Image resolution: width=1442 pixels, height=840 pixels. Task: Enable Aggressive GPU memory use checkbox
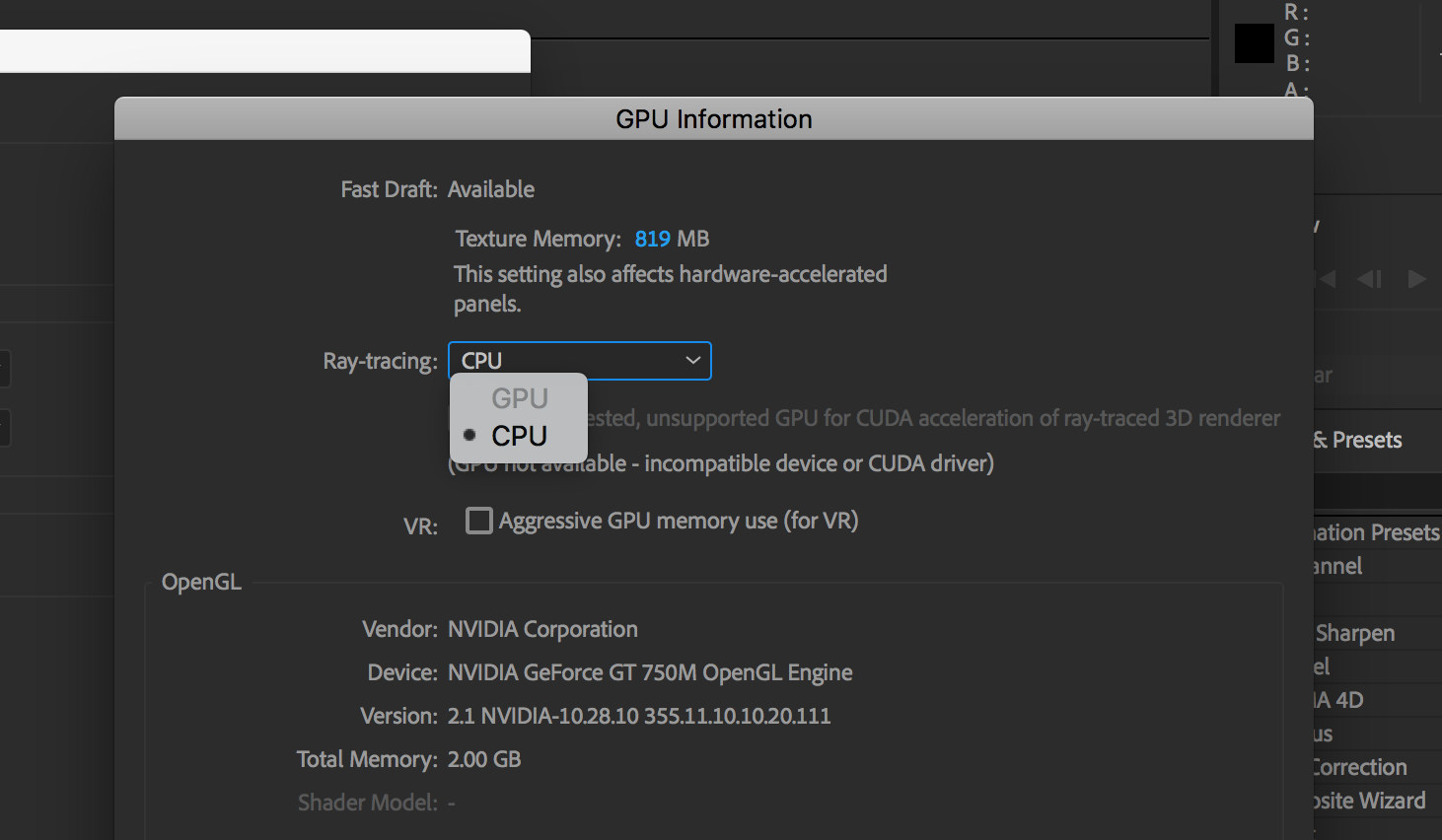point(479,521)
